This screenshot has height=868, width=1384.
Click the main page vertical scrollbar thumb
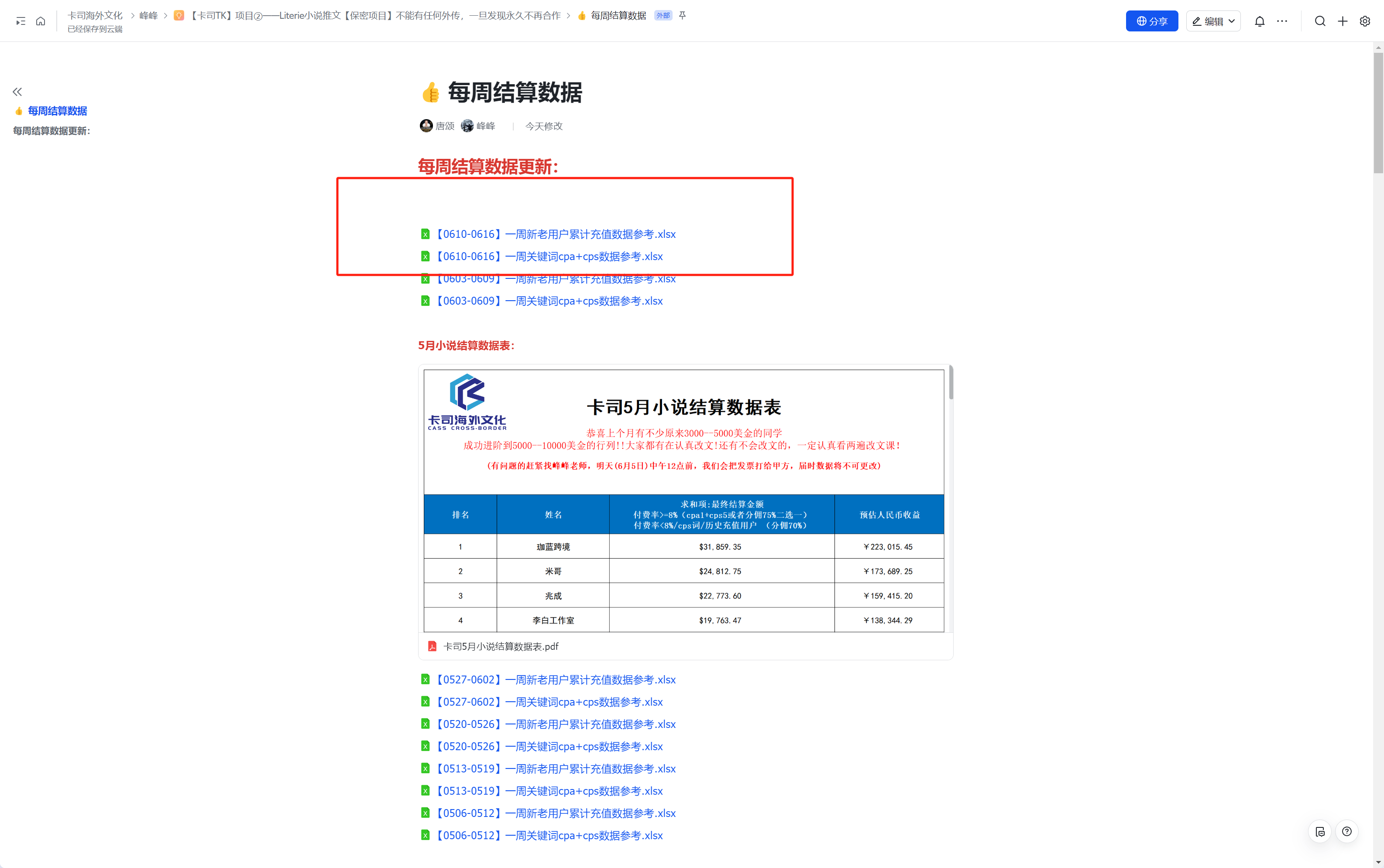[1378, 113]
